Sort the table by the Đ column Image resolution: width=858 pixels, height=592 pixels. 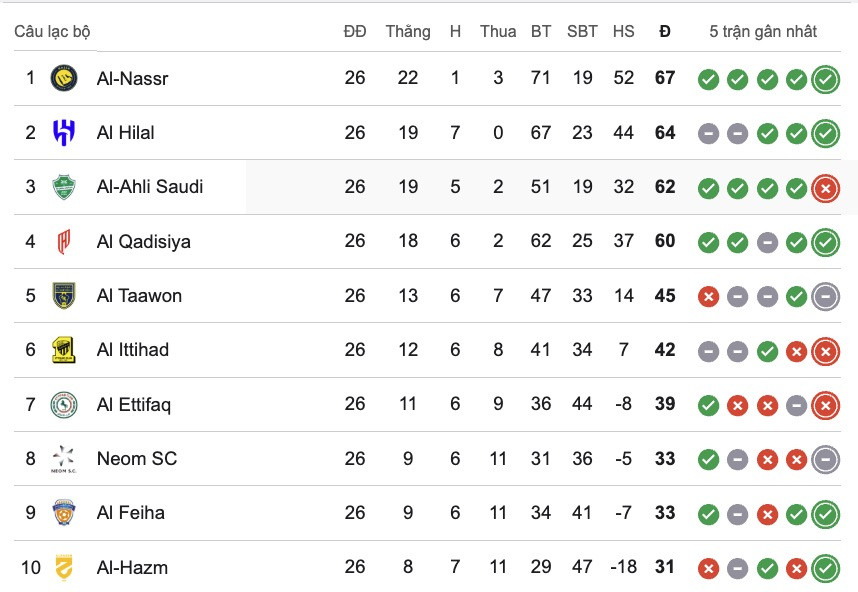(664, 31)
